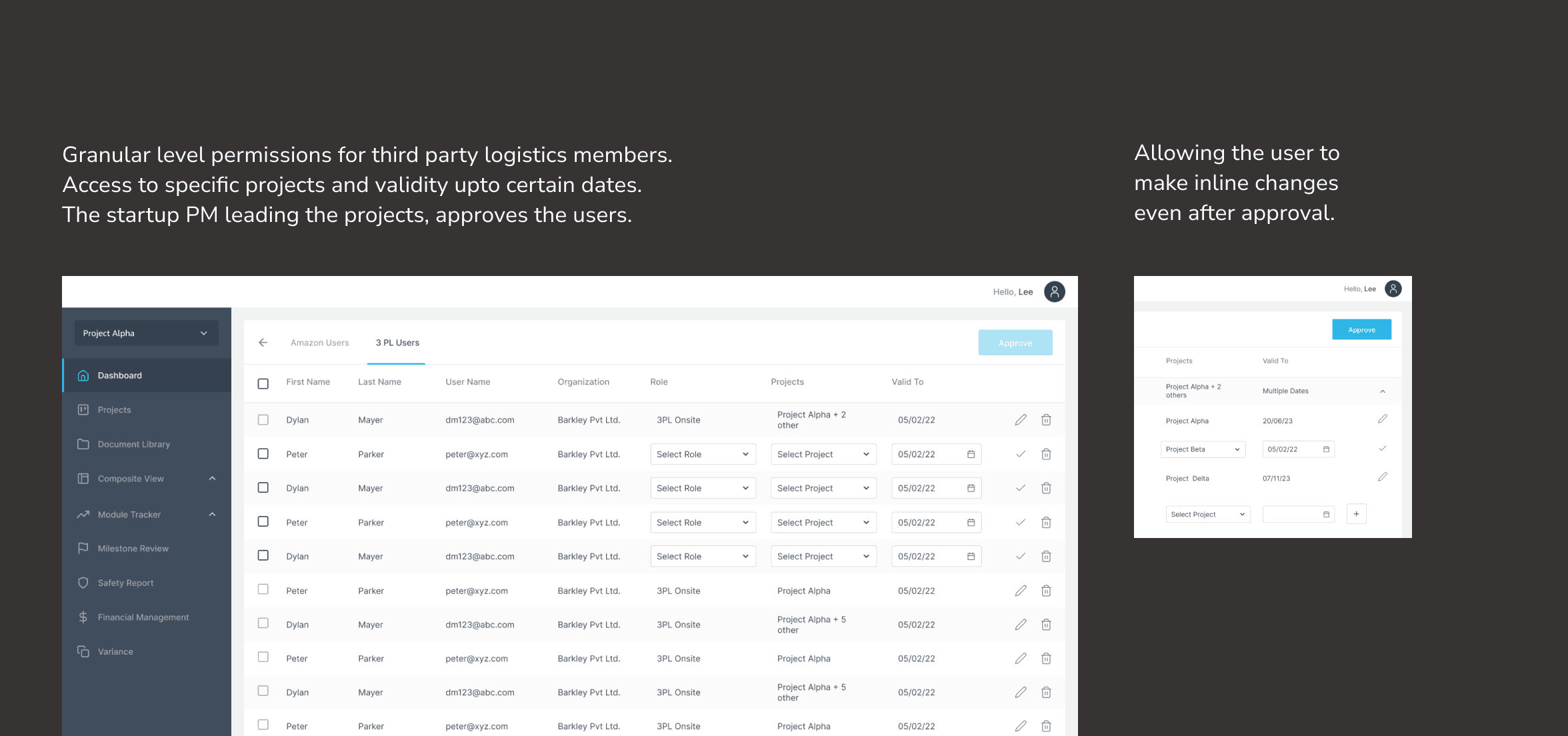Click the Approve button above the table
Image resolution: width=1568 pixels, height=736 pixels.
[1015, 342]
